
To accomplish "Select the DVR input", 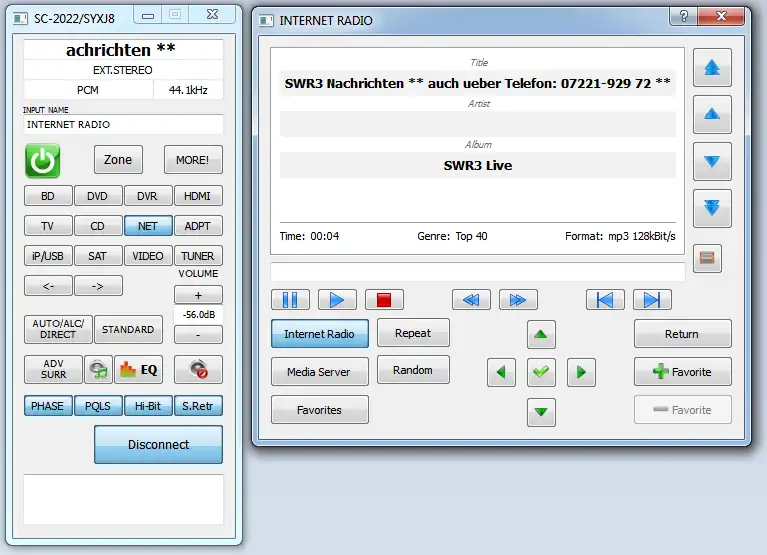I will click(148, 196).
